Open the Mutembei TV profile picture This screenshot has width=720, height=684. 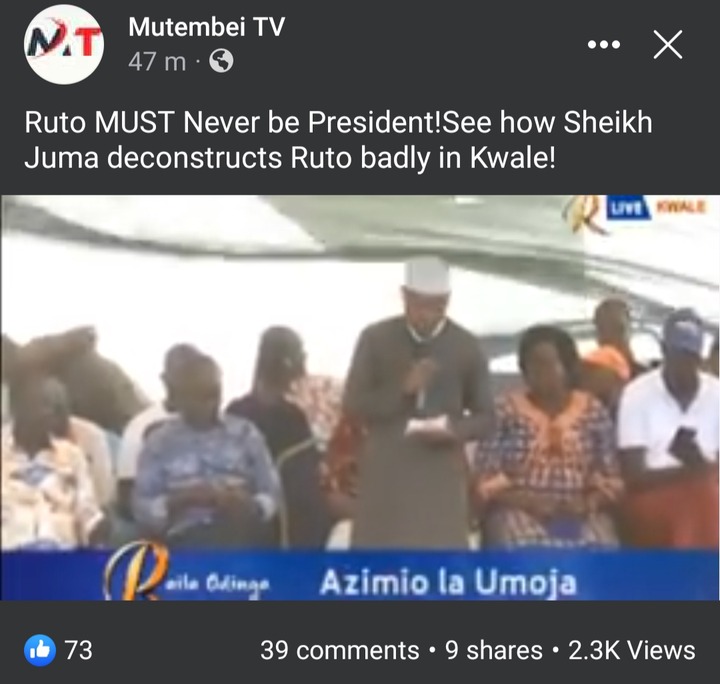(63, 45)
